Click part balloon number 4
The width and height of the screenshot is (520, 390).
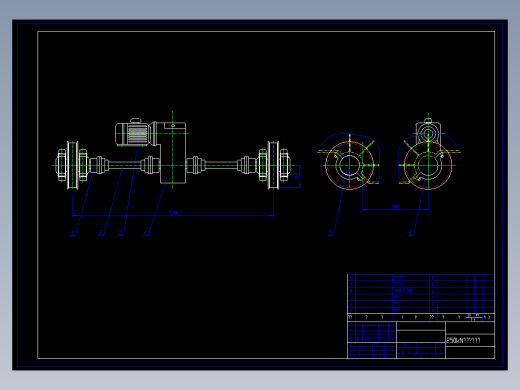pos(145,232)
